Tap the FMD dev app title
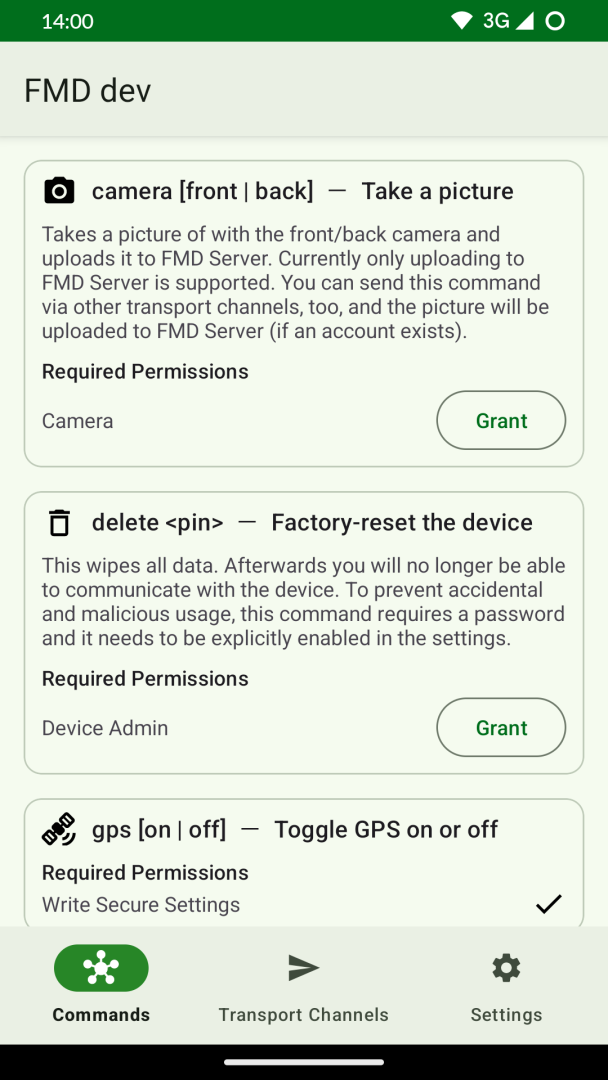Screen dimensions: 608x1080 [x=88, y=91]
